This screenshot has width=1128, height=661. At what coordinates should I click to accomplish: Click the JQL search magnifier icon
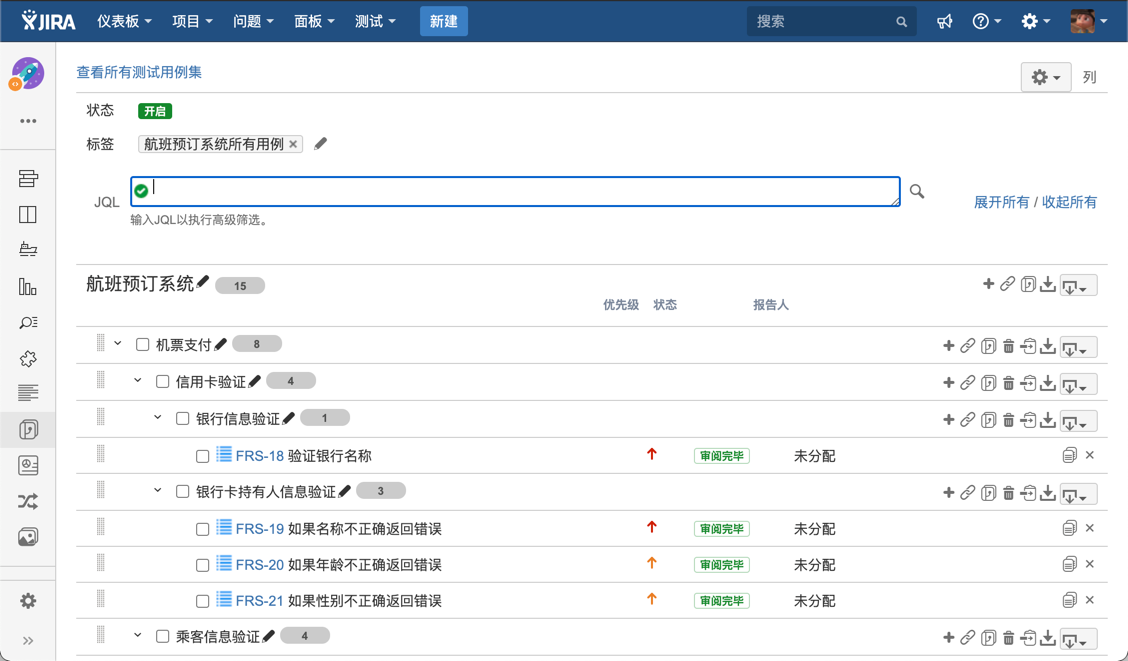(x=917, y=191)
